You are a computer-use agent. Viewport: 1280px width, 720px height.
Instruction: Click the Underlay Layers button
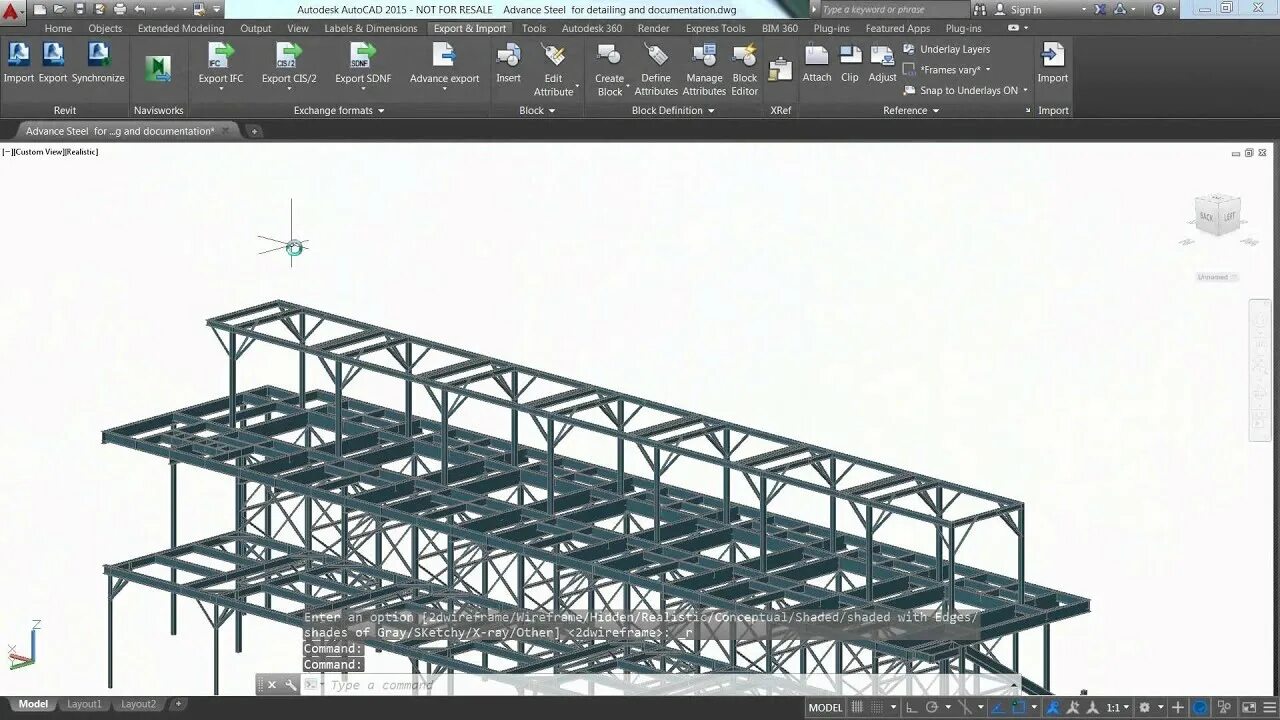point(946,49)
